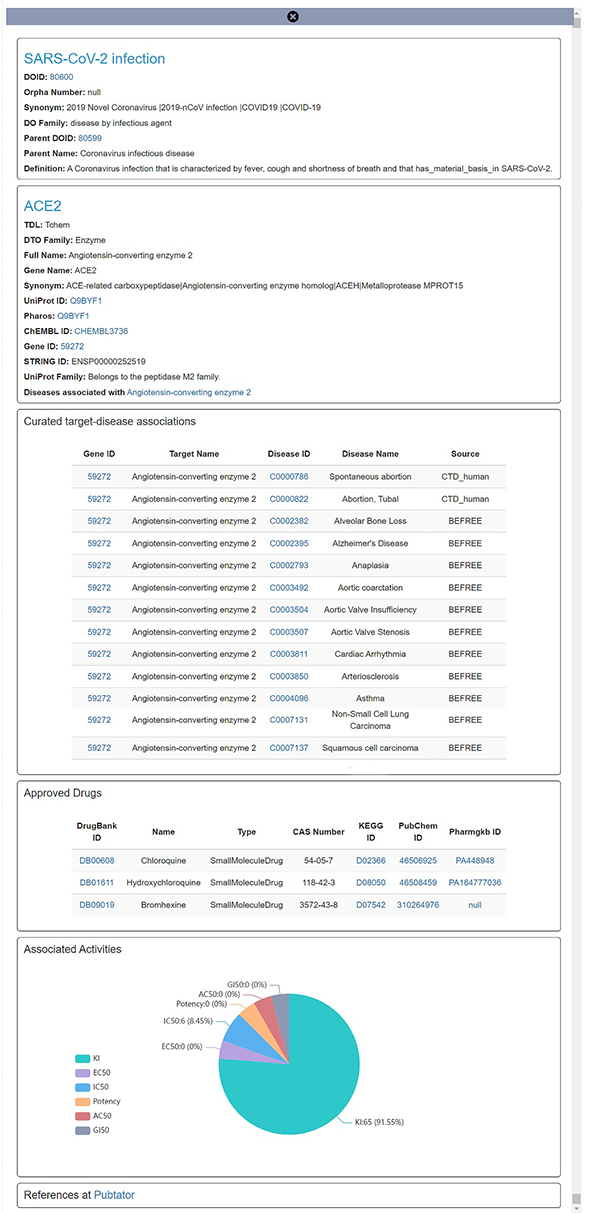The width and height of the screenshot is (600, 1213).
Task: Open KEGG ID D07542 for Bromhexine
Action: [x=370, y=904]
